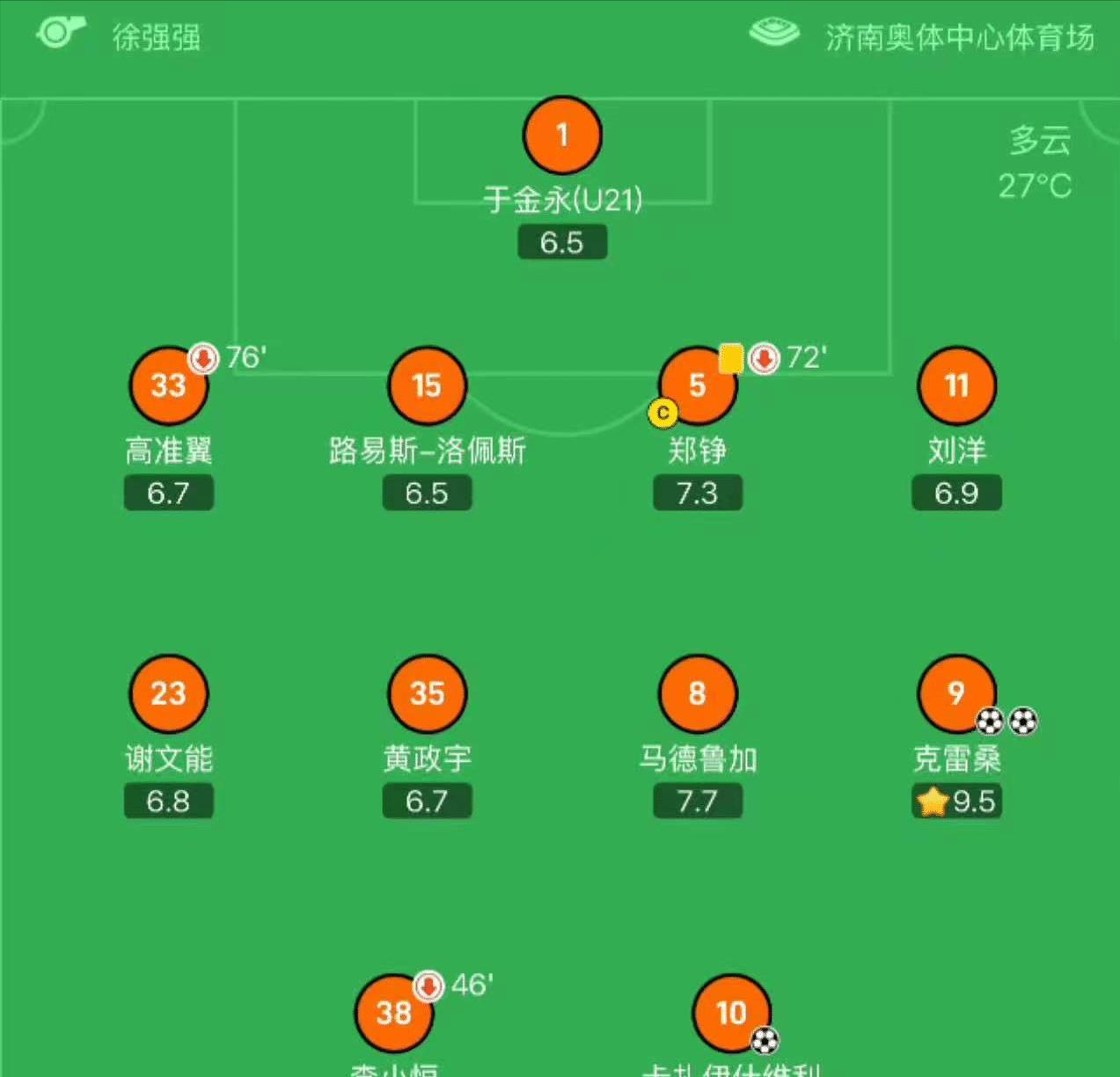Open goalkeeper number 1 player circle
1120x1077 pixels.
[x=562, y=136]
